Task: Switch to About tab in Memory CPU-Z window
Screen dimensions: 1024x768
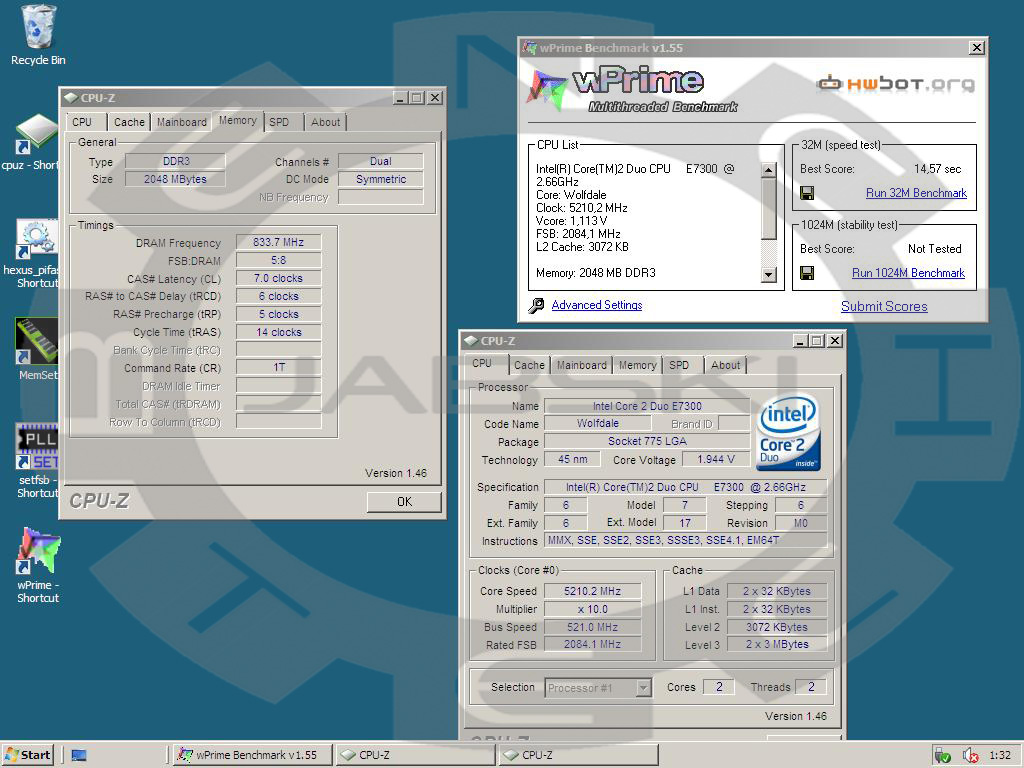Action: tap(325, 122)
